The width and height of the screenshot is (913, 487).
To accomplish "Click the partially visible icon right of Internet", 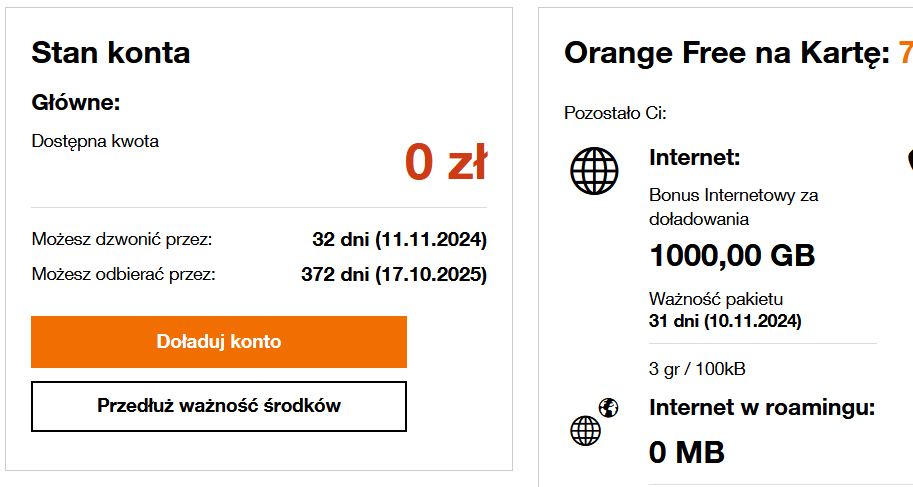I will [x=909, y=160].
